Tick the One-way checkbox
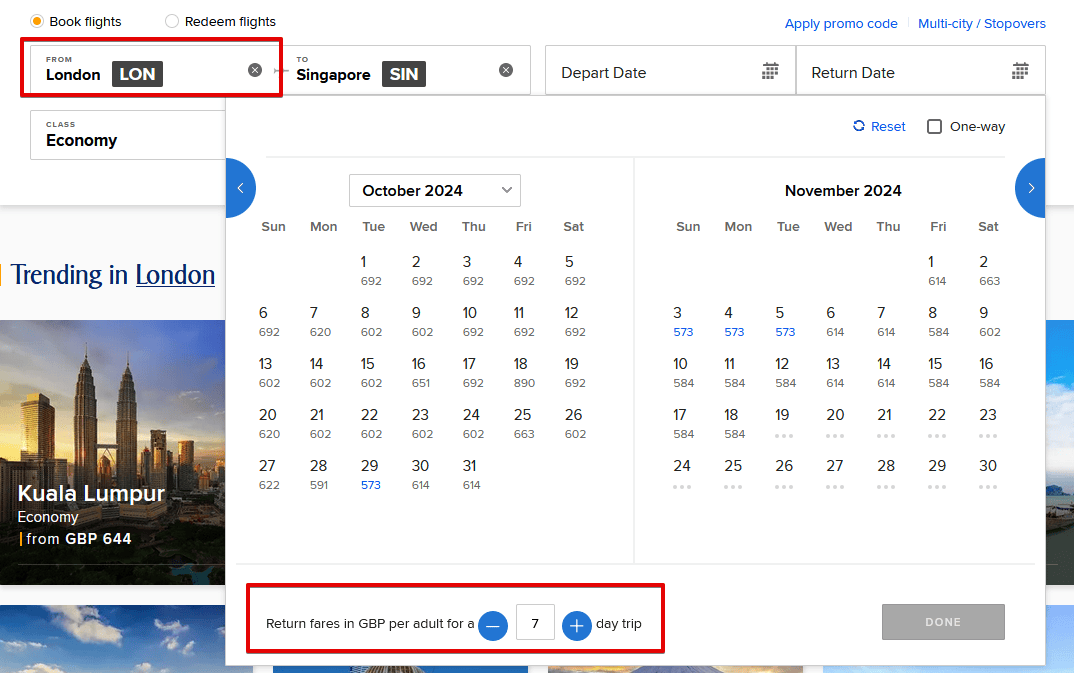 (x=935, y=127)
